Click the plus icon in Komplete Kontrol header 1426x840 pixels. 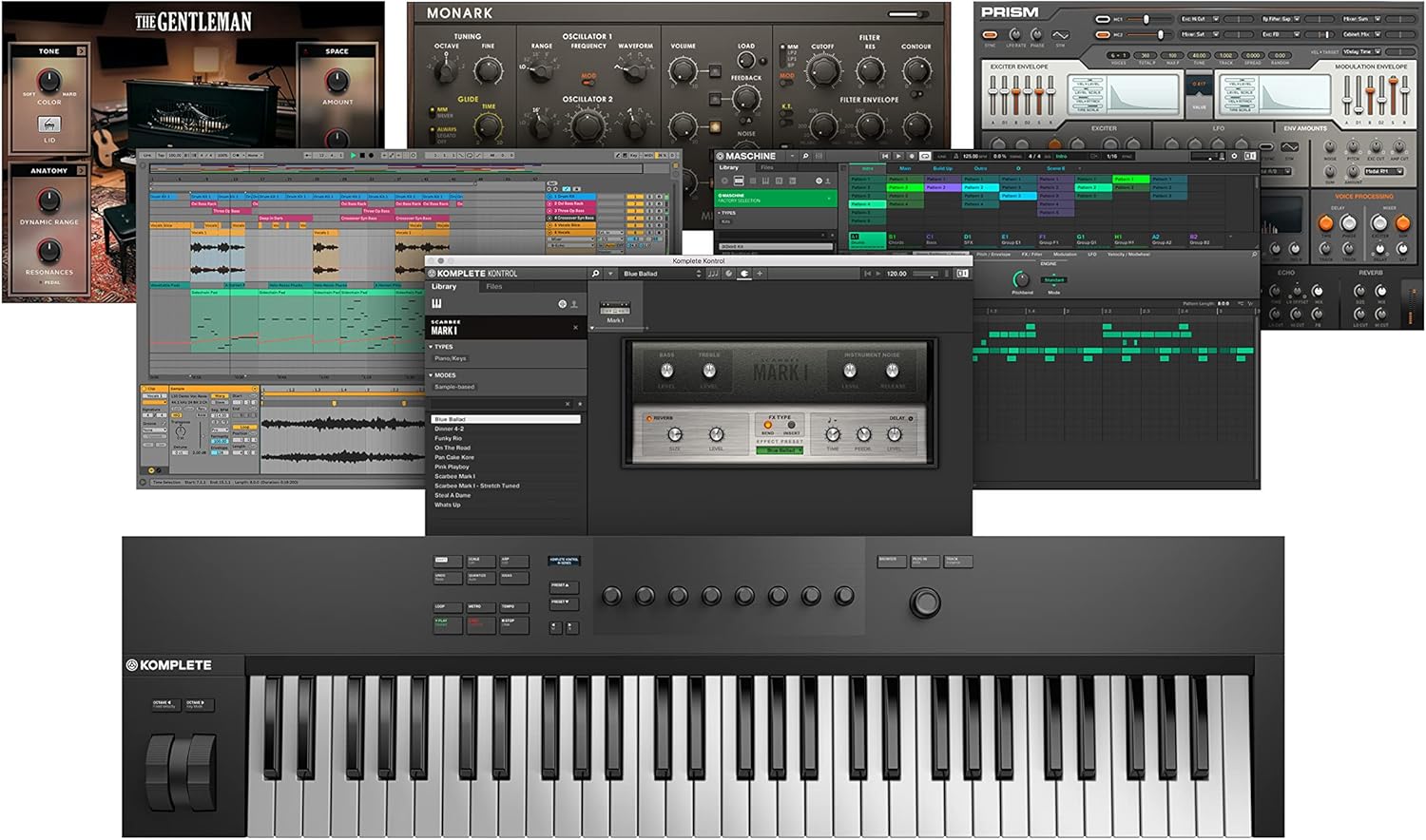pos(760,274)
